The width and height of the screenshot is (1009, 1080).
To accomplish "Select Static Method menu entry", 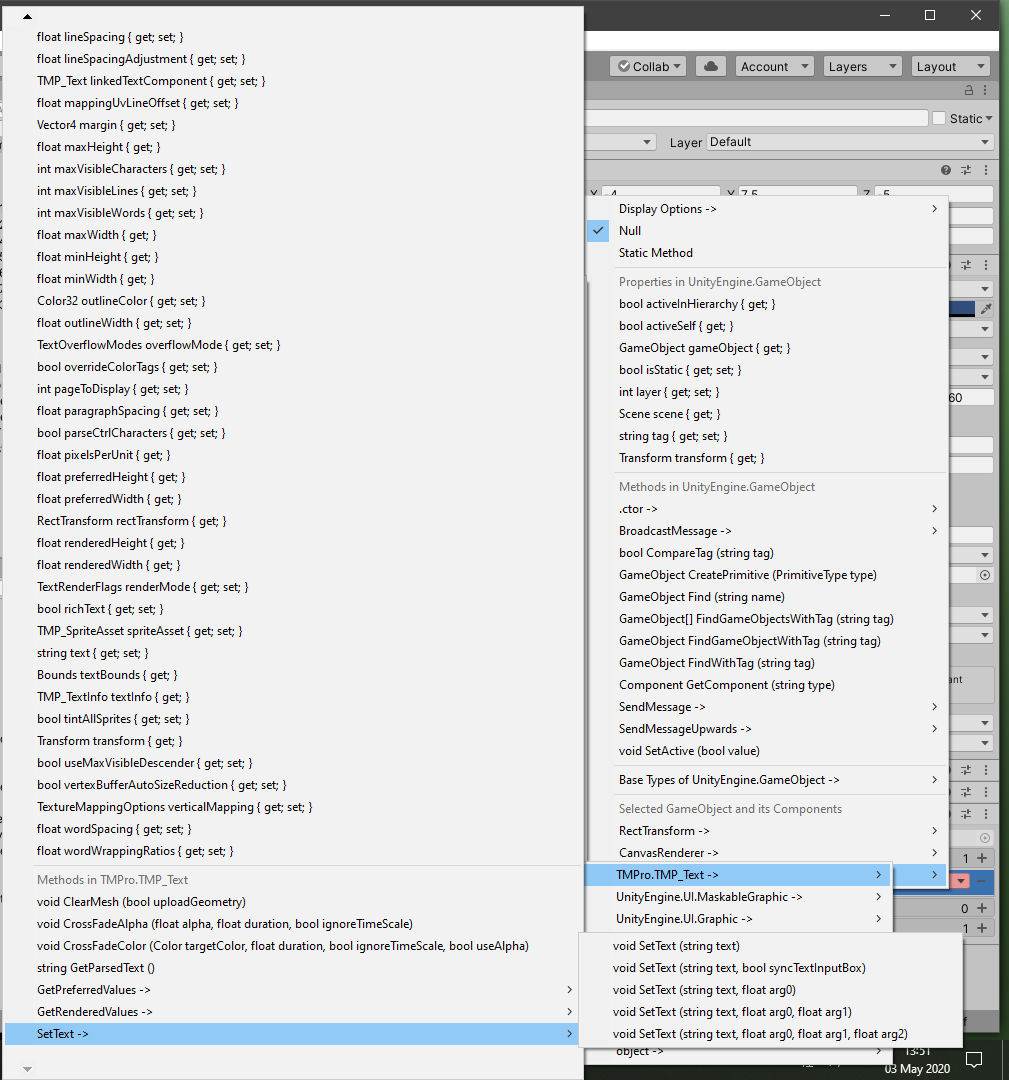I will 767,253.
